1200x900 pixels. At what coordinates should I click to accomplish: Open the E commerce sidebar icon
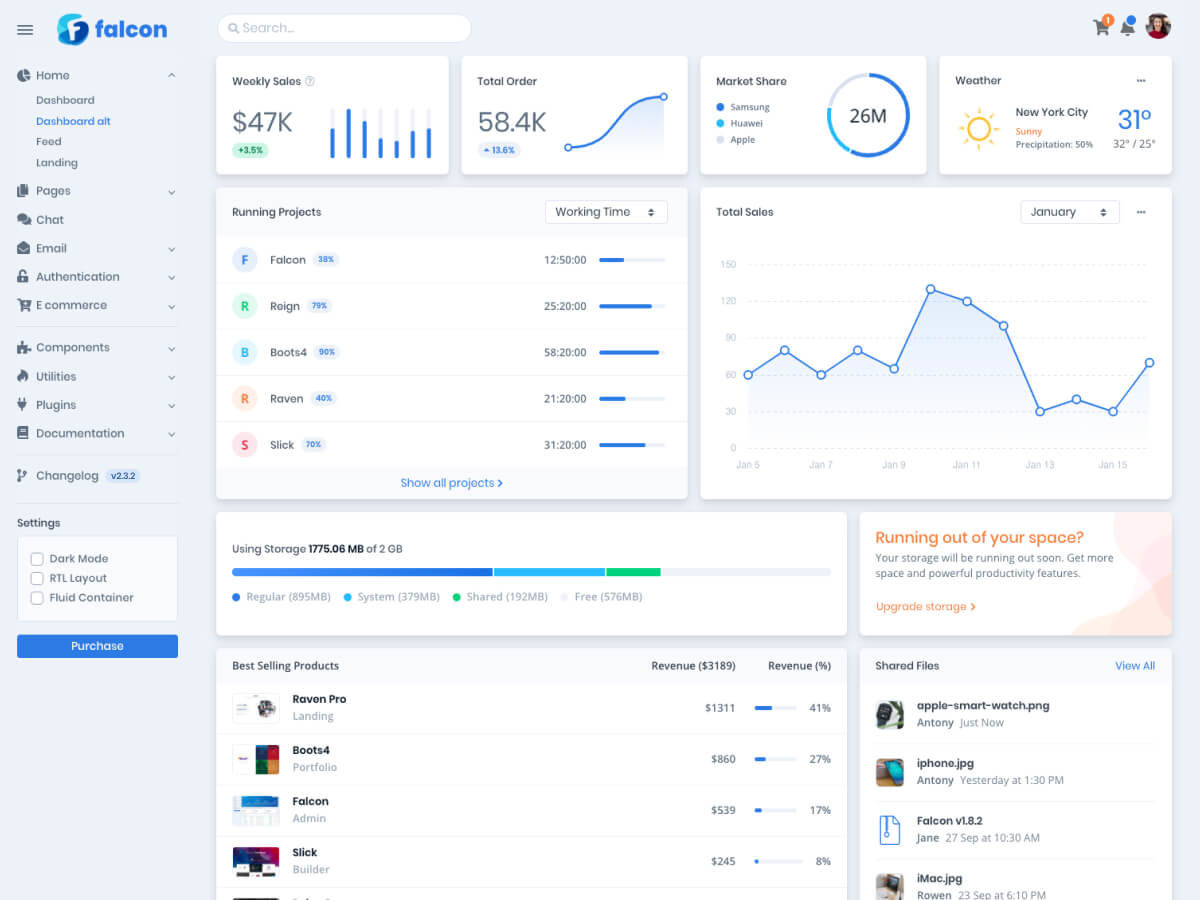tap(23, 305)
